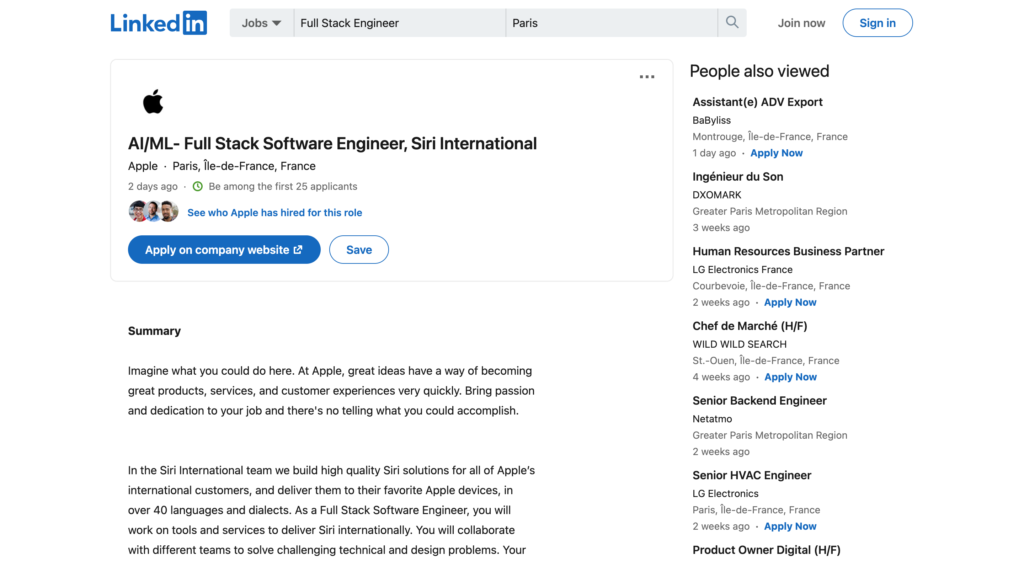Click the hired employees avatar thumbnails

tap(153, 212)
